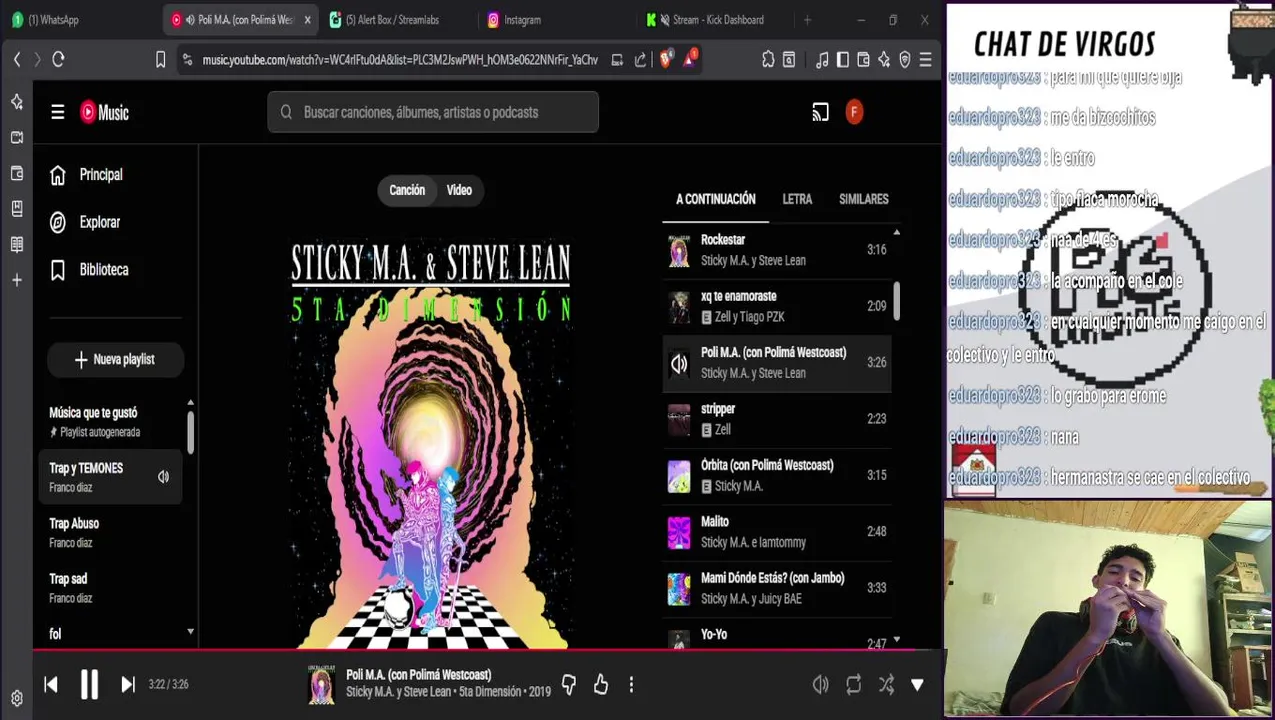The width and height of the screenshot is (1275, 720).
Task: Open the A CONTINUACIÓN tab
Action: 716,199
